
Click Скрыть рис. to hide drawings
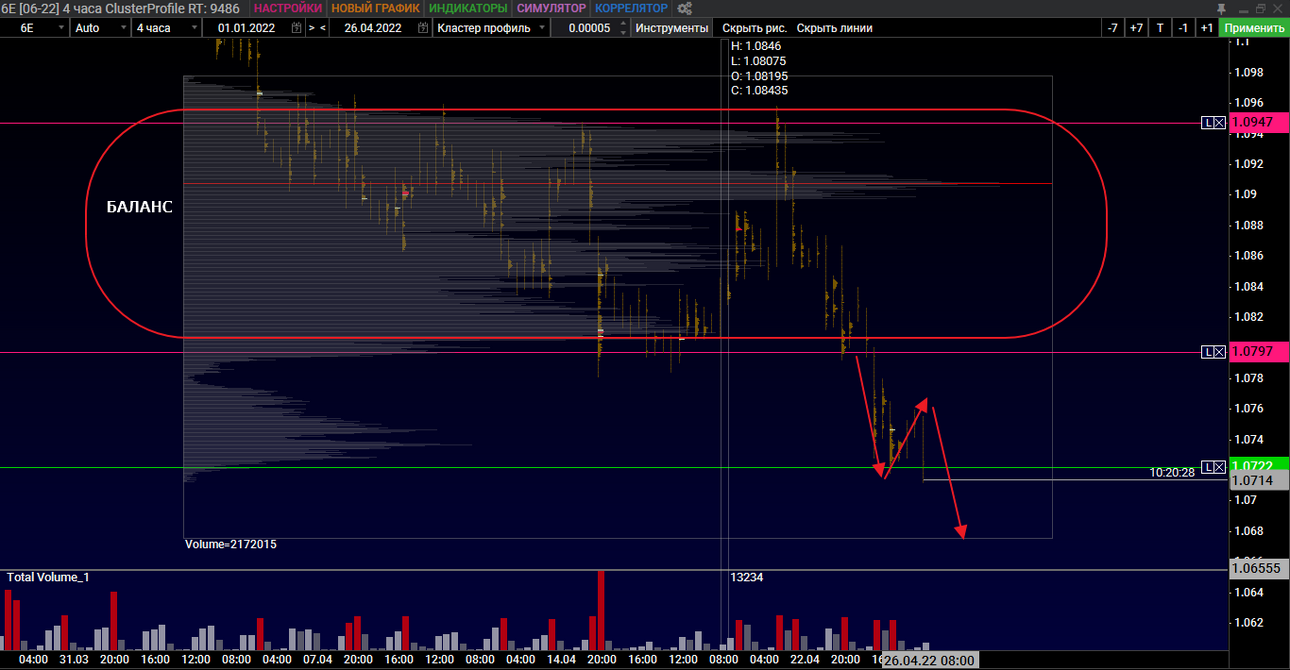[x=754, y=28]
